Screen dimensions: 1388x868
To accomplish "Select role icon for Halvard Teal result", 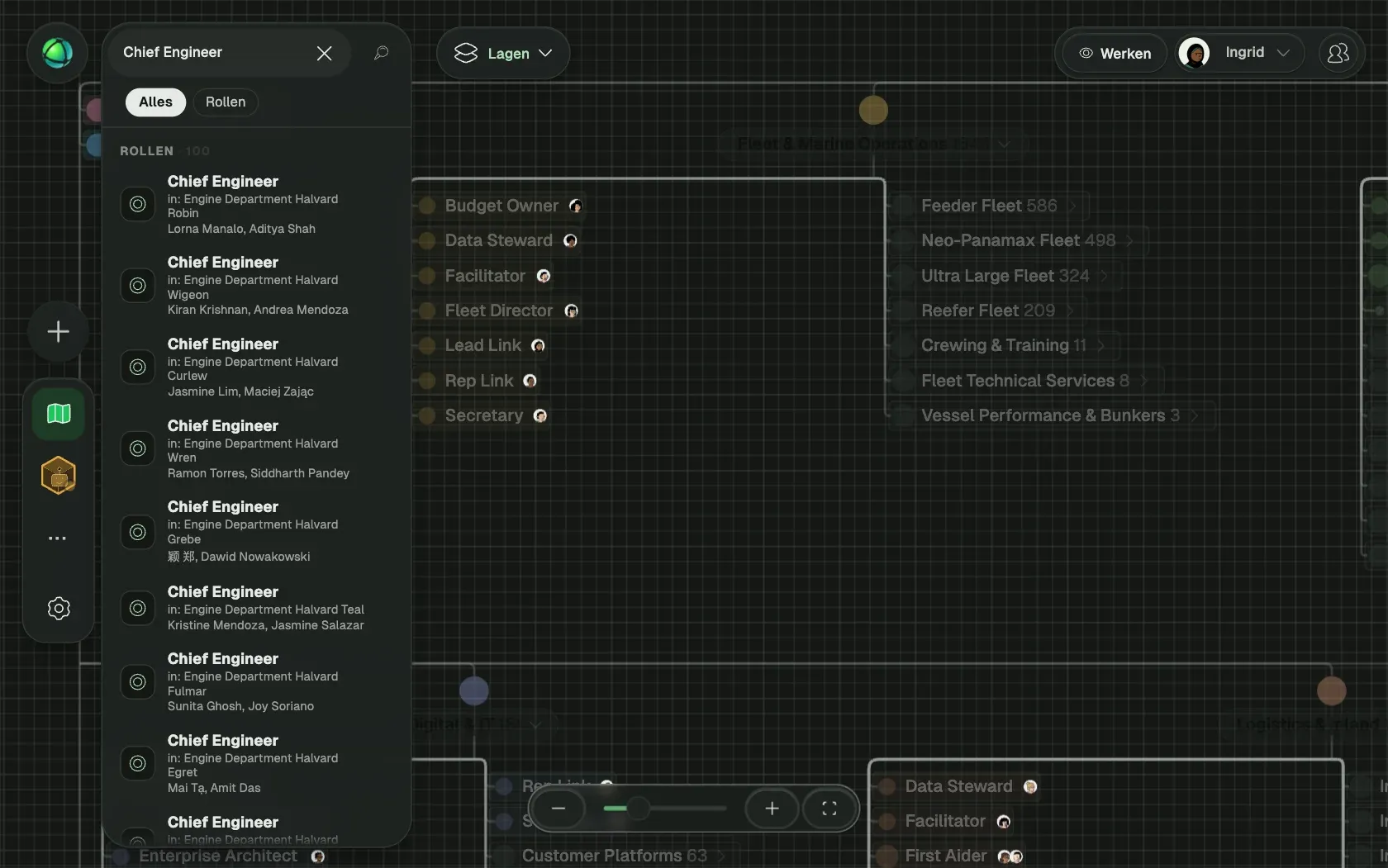I will click(x=137, y=608).
